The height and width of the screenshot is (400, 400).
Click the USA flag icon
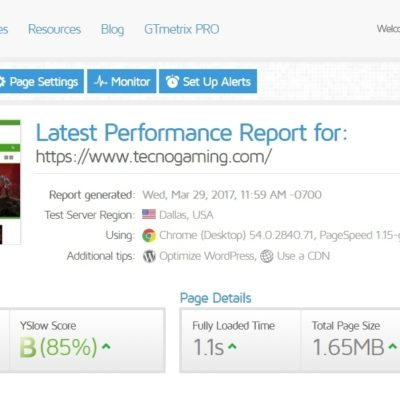point(149,214)
